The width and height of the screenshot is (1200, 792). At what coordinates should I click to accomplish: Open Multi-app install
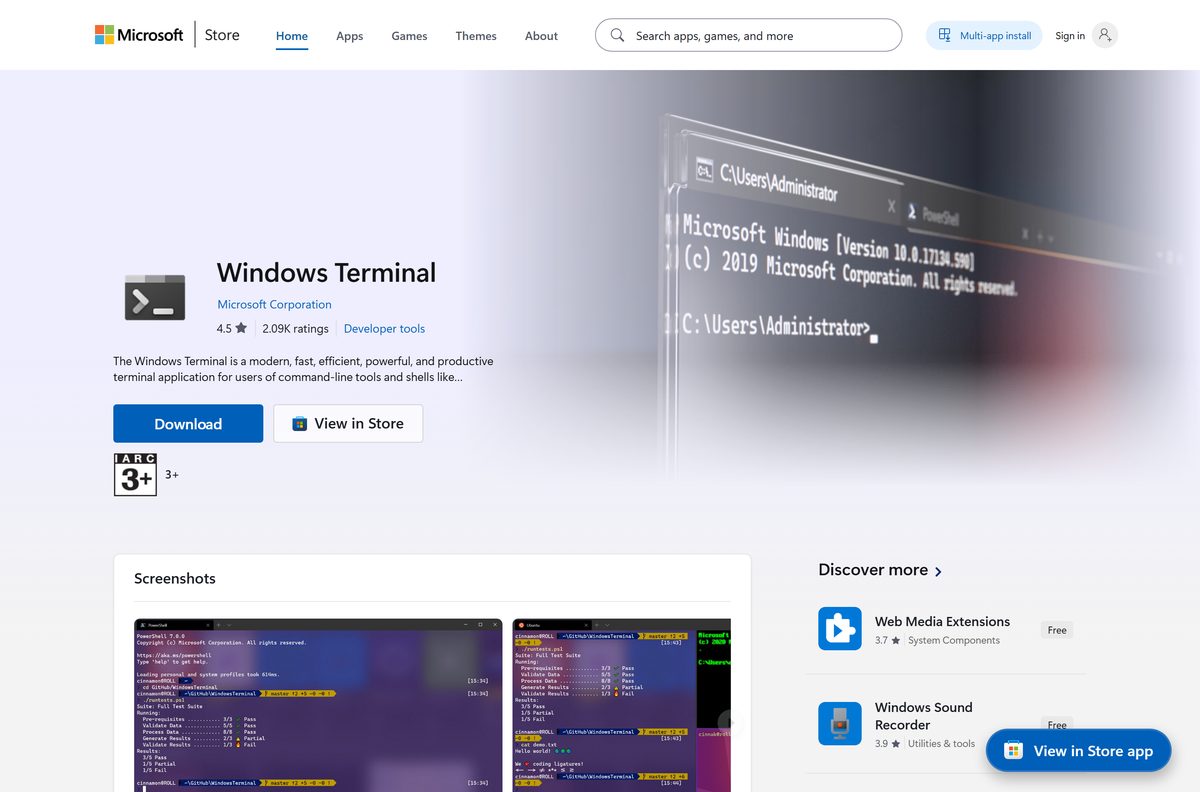[984, 36]
